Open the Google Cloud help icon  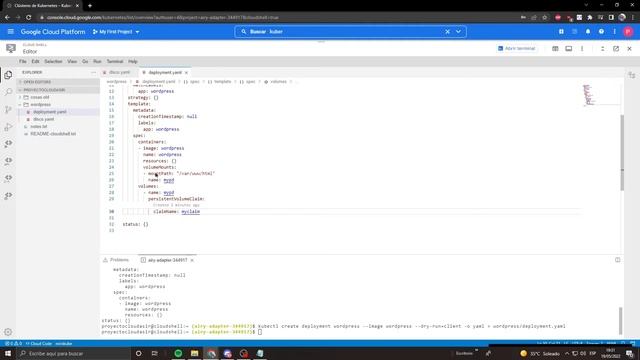(x=601, y=31)
